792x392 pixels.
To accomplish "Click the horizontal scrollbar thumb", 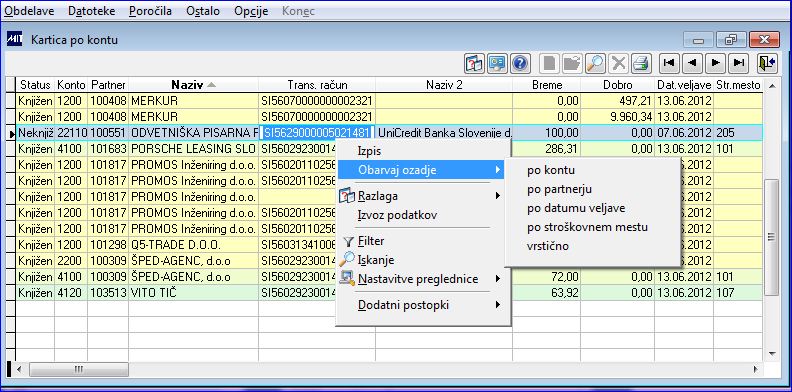I will (x=78, y=370).
